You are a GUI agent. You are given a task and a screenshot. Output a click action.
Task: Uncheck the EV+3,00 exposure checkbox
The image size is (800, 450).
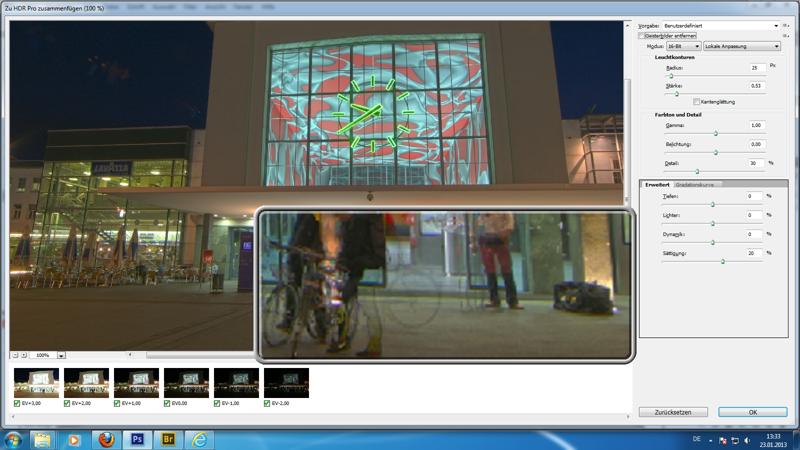pos(17,403)
